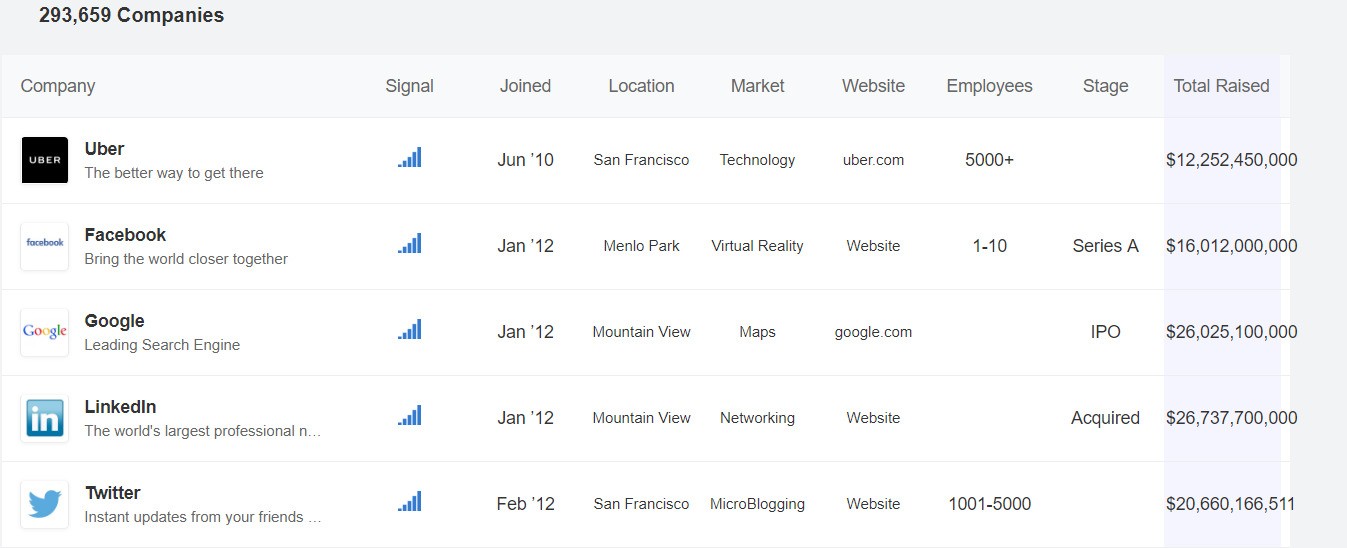
Task: Click the signal bars icon for LinkedIn
Action: [410, 415]
